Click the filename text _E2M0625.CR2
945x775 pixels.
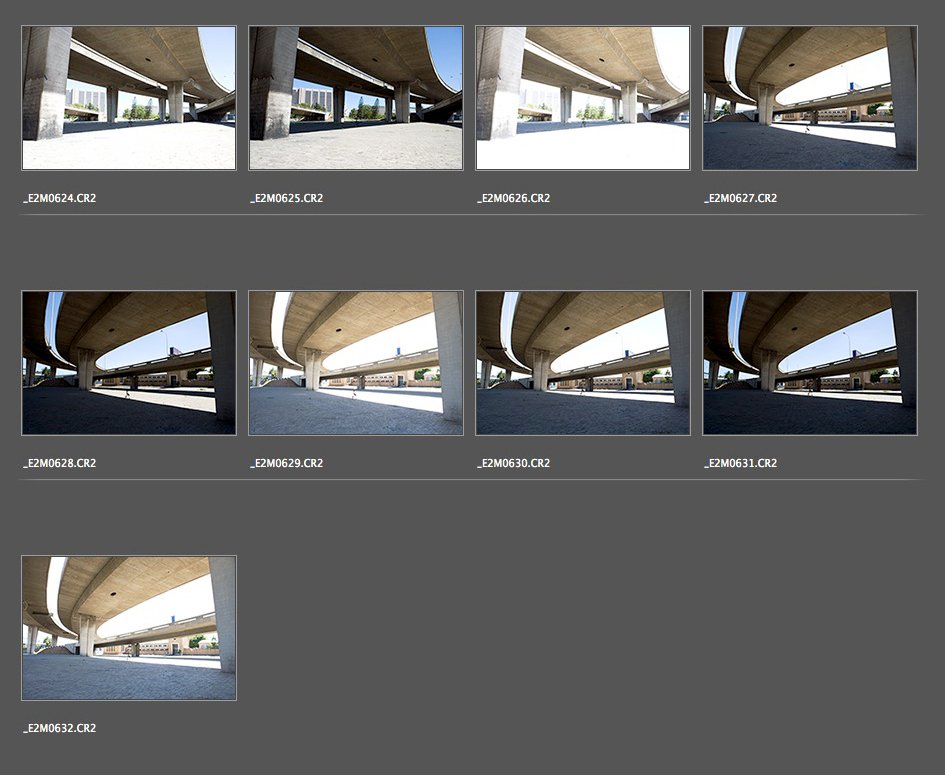[287, 198]
